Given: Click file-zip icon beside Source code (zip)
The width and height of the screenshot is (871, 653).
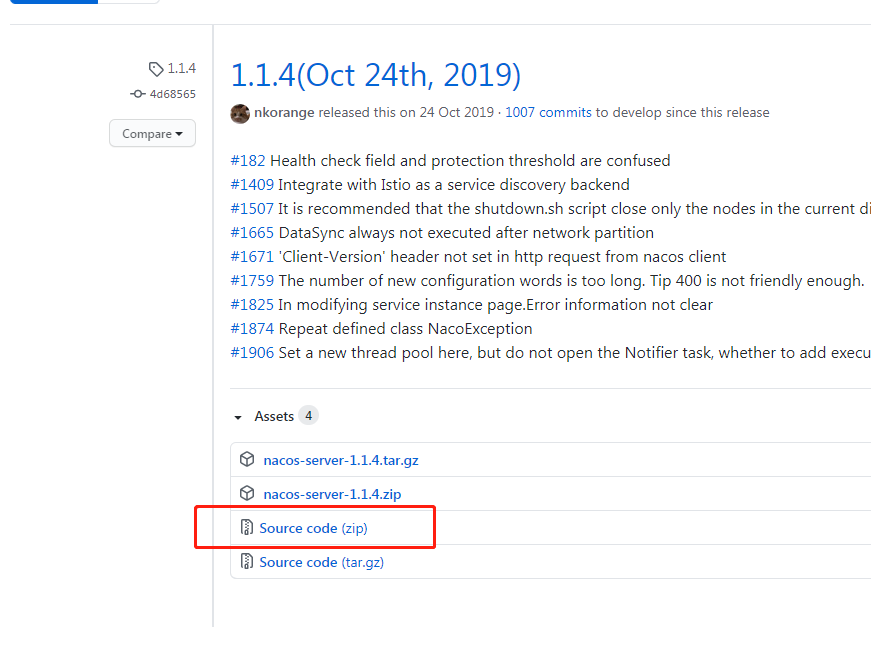Looking at the screenshot, I should (x=247, y=528).
